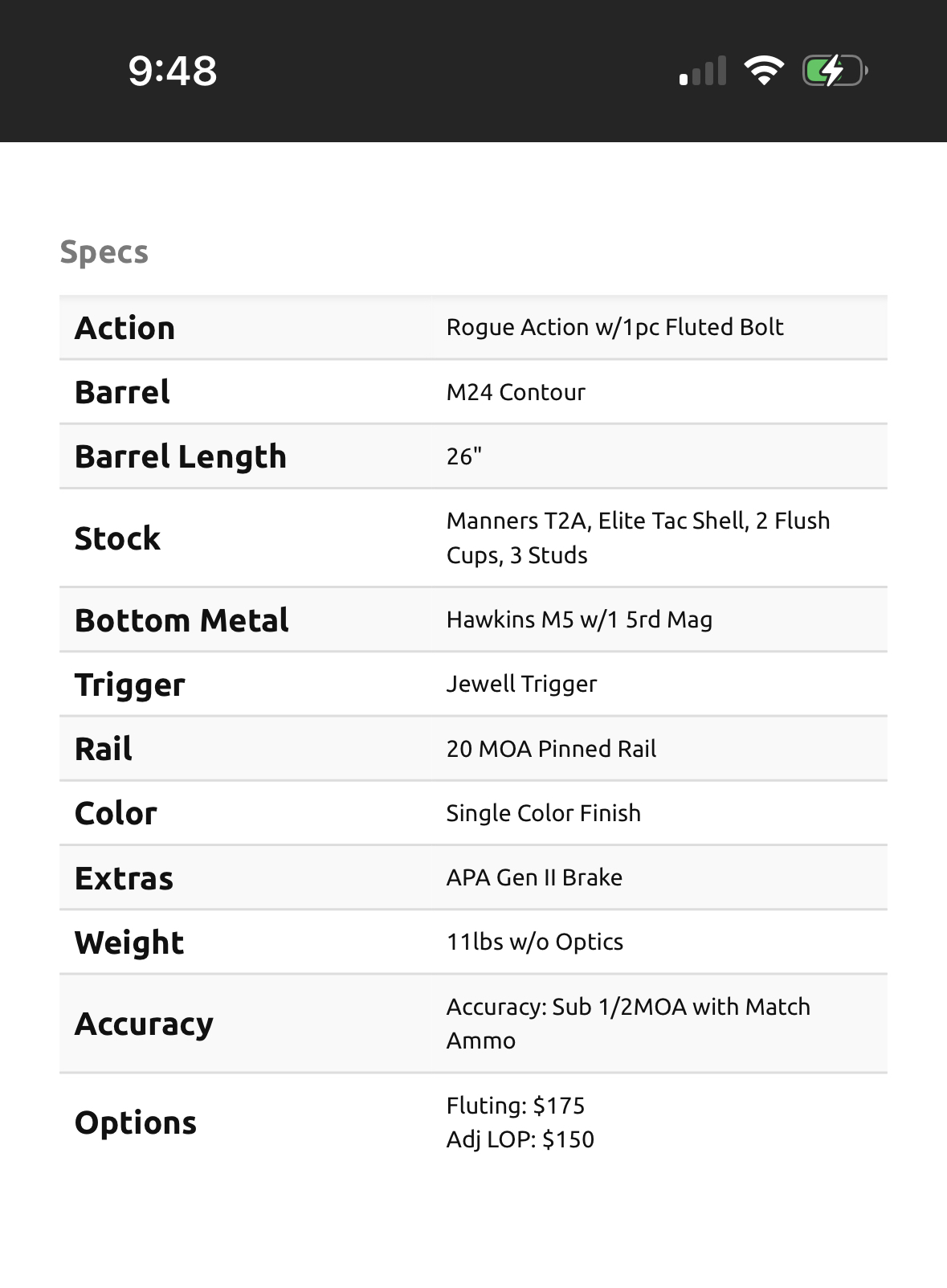Tap the M24 Contour barrel value
The image size is (947, 1288).
tap(516, 392)
